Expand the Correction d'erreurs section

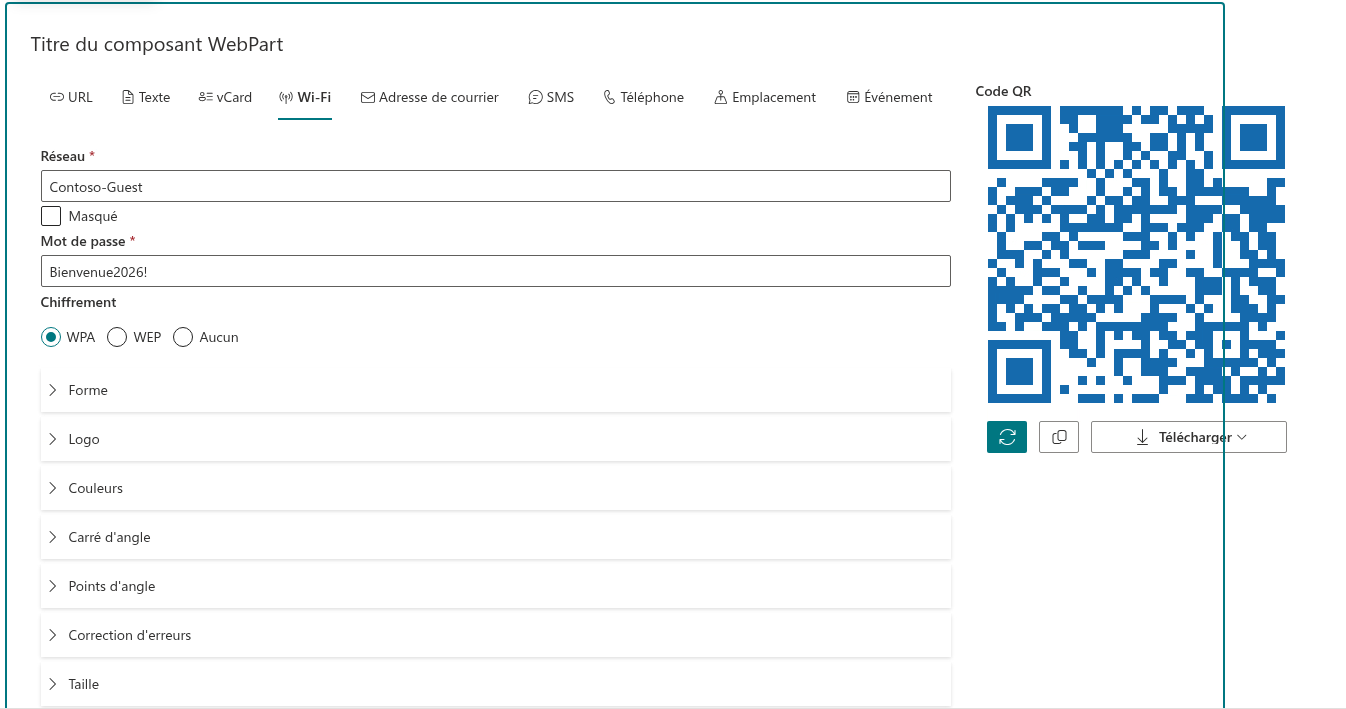(x=496, y=635)
